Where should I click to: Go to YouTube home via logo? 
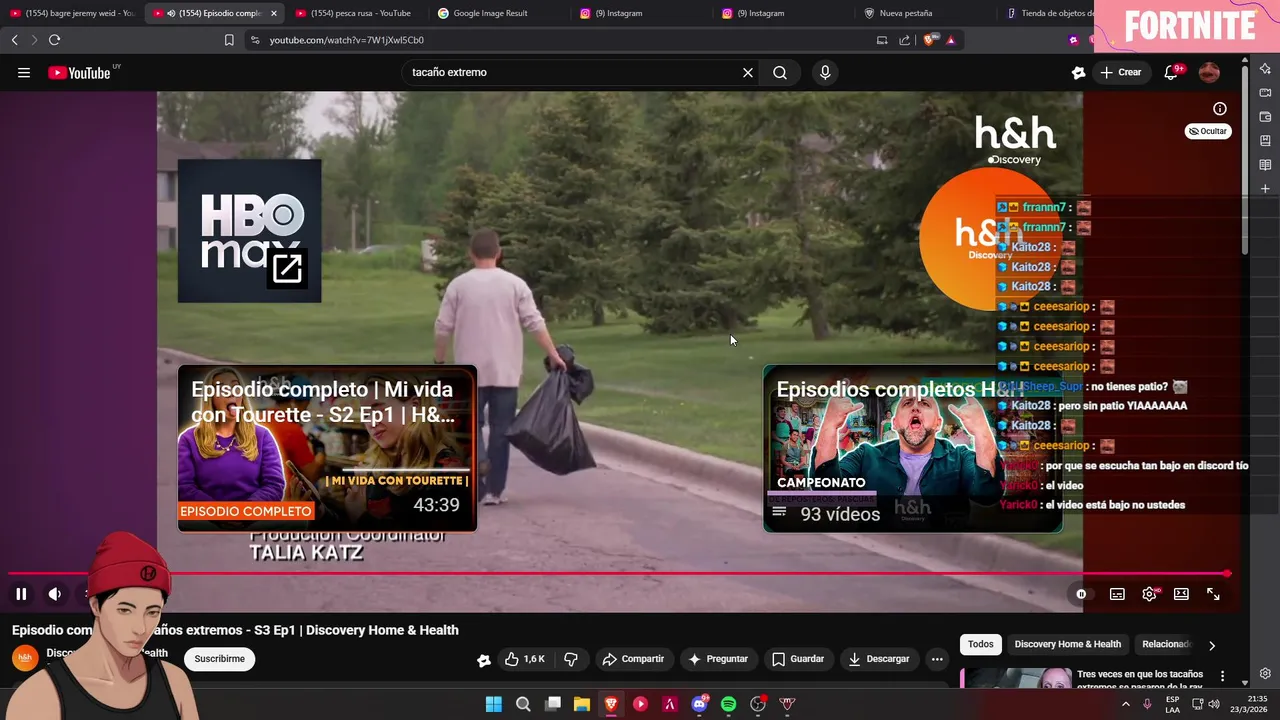[x=79, y=72]
